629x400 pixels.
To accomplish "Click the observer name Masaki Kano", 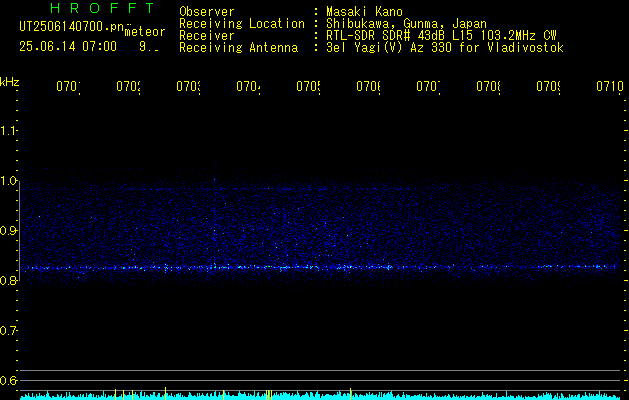I will tap(365, 12).
